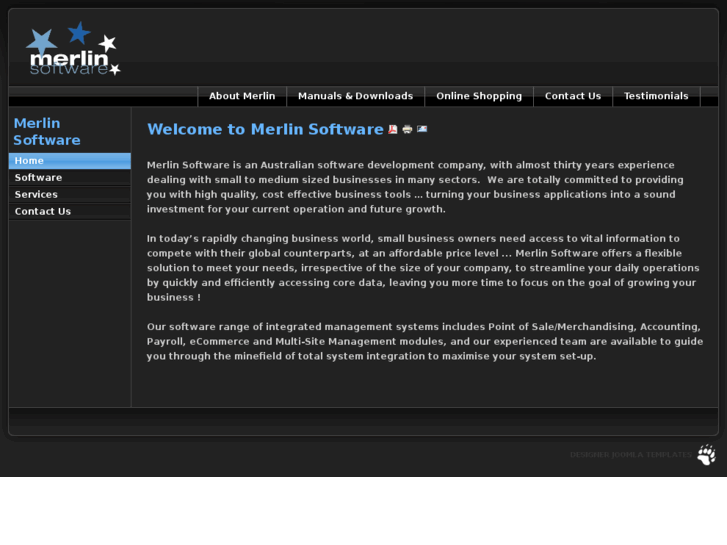Image resolution: width=727 pixels, height=545 pixels.
Task: Click the paragraph starting "Our software range of integrated"
Action: [425, 341]
